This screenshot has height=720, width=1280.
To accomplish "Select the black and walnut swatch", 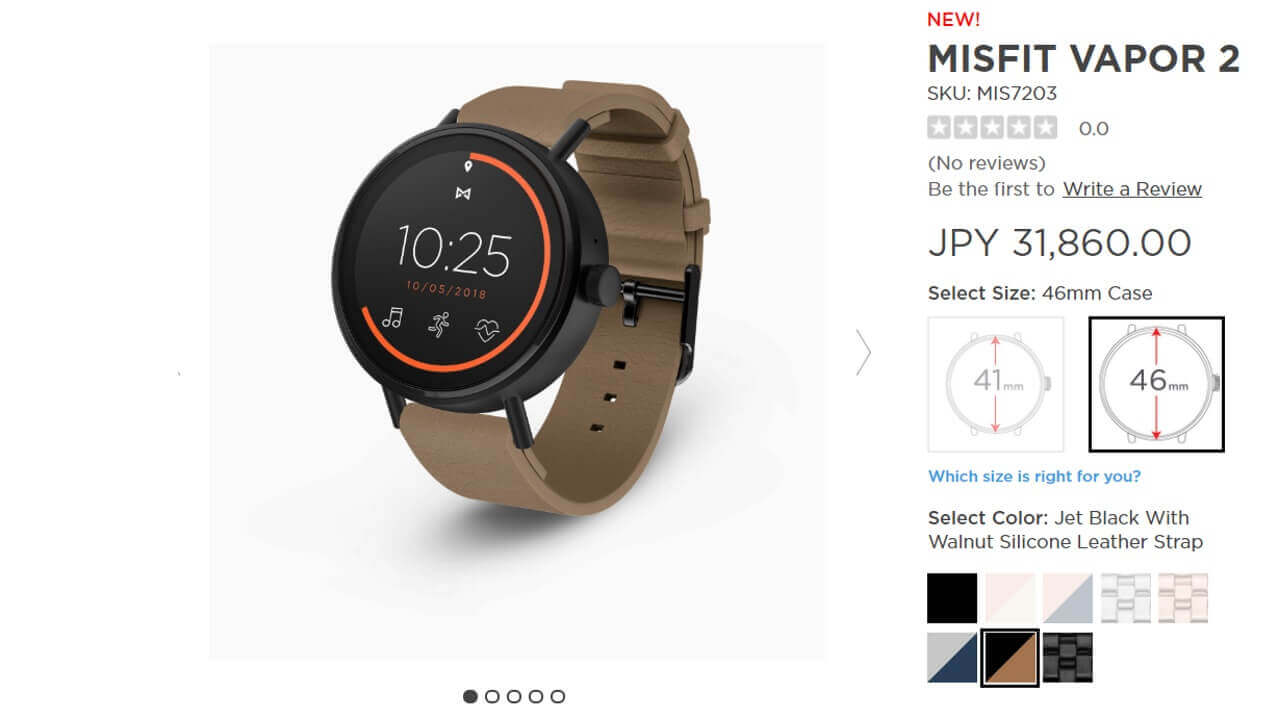I will pyautogui.click(x=1010, y=658).
